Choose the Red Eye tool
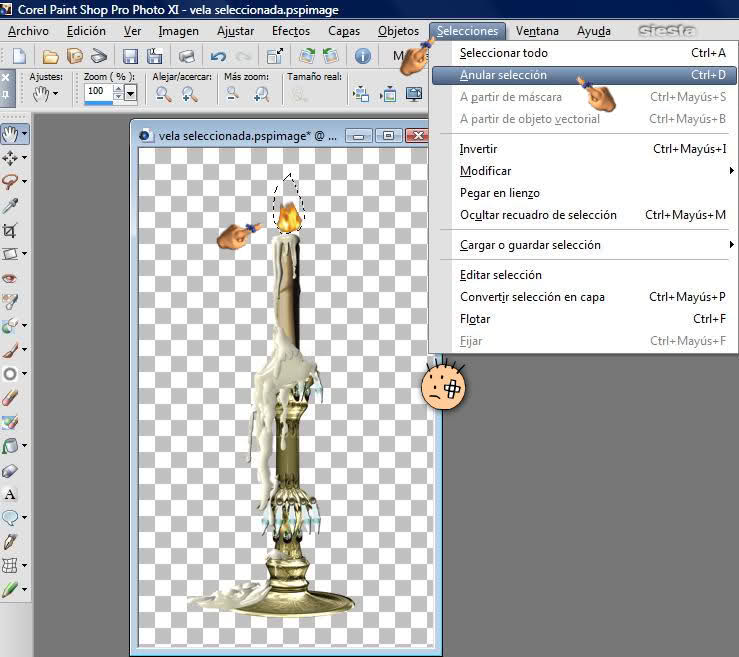This screenshot has width=739, height=657. tap(10, 278)
